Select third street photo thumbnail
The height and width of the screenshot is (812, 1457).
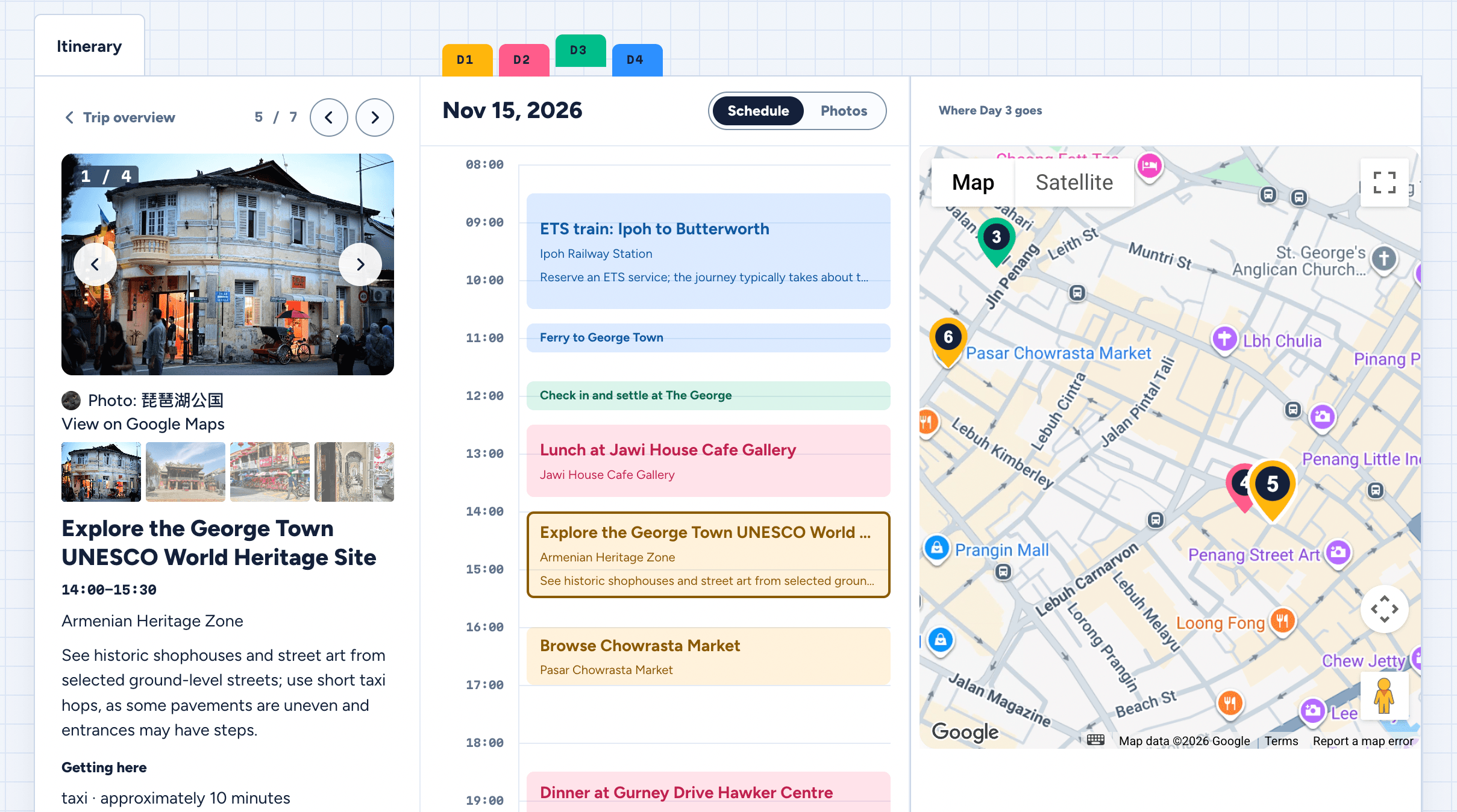tap(270, 472)
